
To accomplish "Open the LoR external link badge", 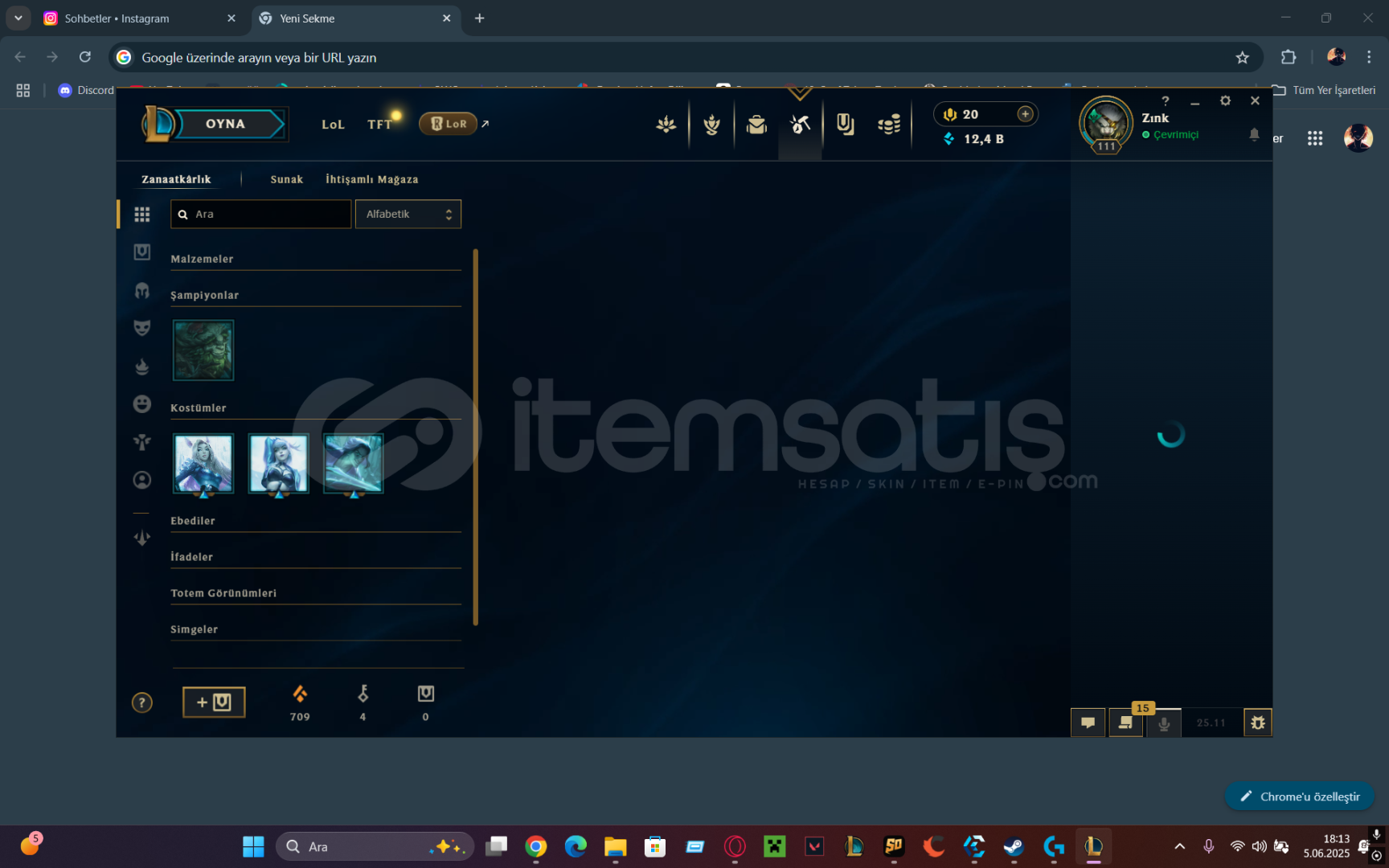I will point(449,124).
